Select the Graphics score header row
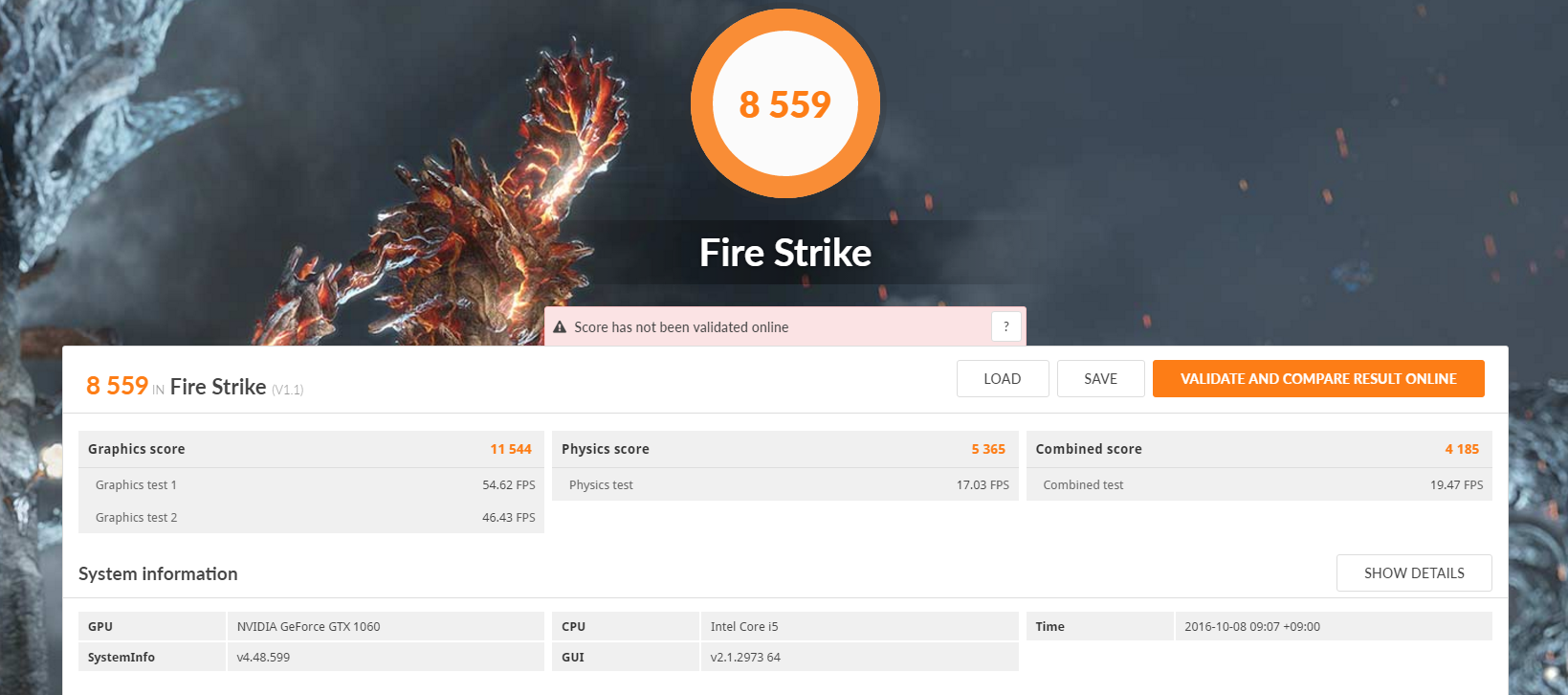The height and width of the screenshot is (695, 1568). 311,449
